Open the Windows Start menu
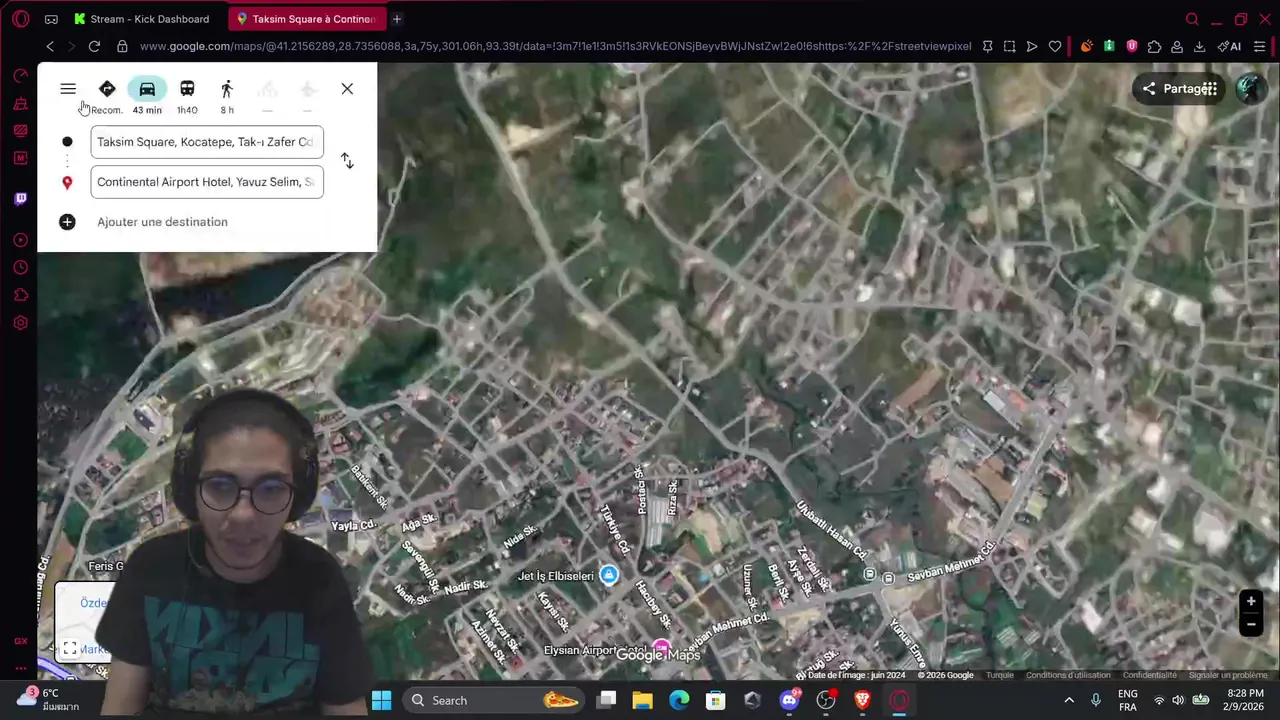The image size is (1280, 720). (x=381, y=700)
